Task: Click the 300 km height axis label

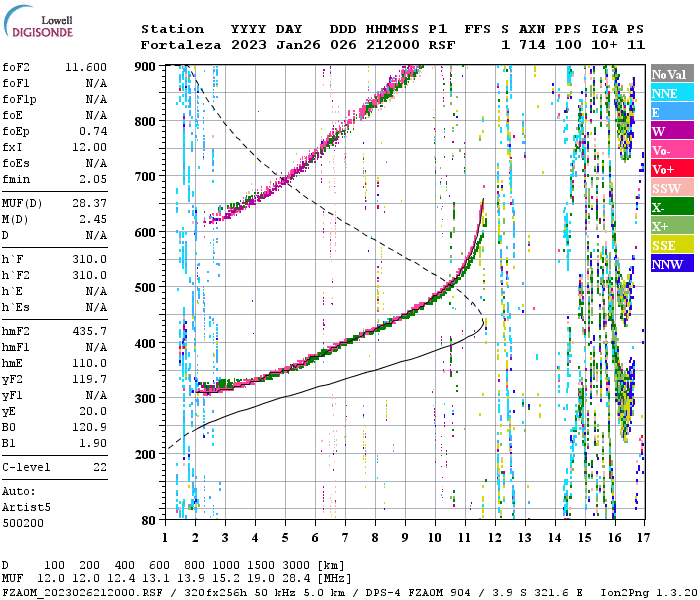Action: pyautogui.click(x=145, y=398)
